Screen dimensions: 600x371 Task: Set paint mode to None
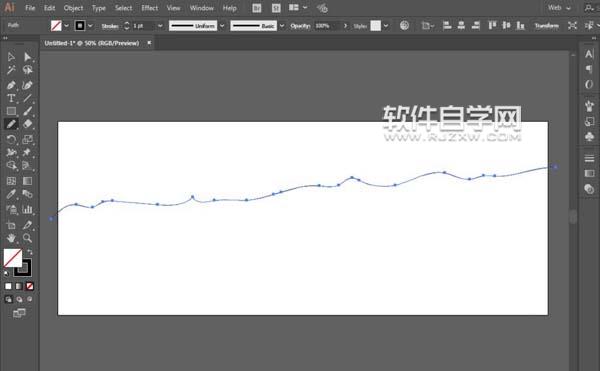point(29,286)
